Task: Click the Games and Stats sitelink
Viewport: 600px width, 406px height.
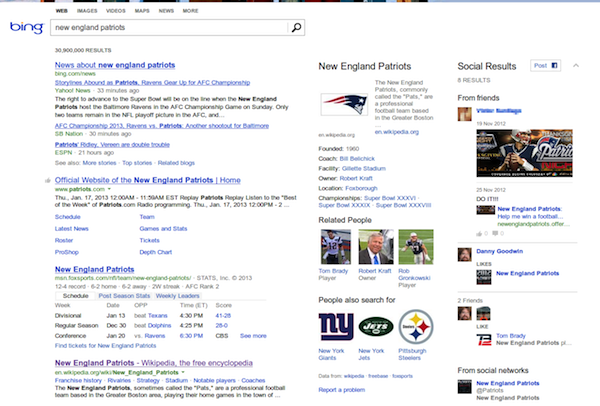Action: pyautogui.click(x=163, y=229)
